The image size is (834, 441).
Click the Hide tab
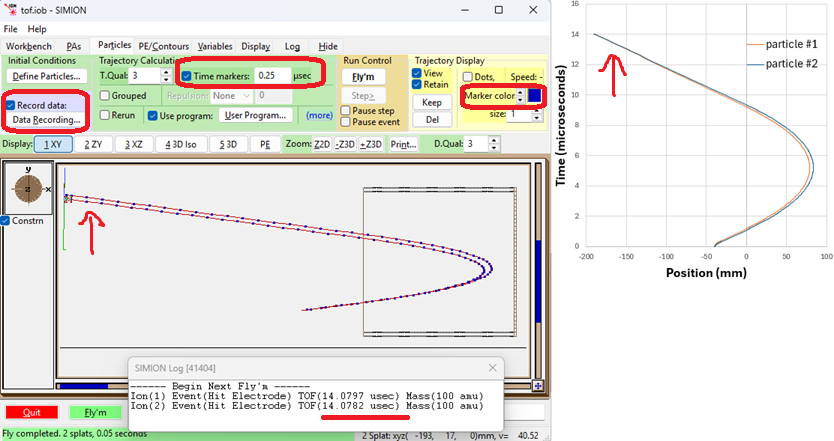[328, 46]
